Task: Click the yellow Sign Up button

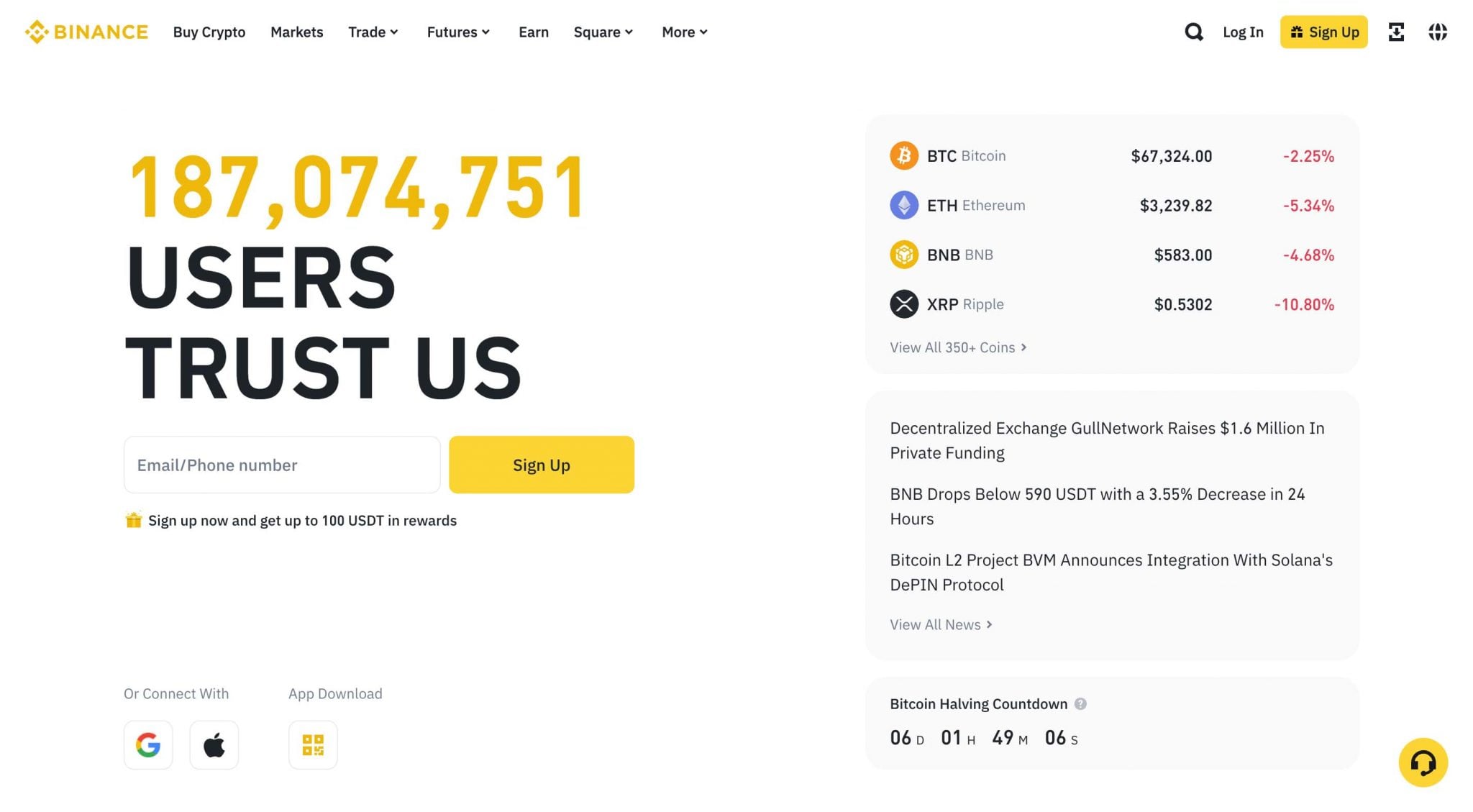Action: (x=542, y=465)
